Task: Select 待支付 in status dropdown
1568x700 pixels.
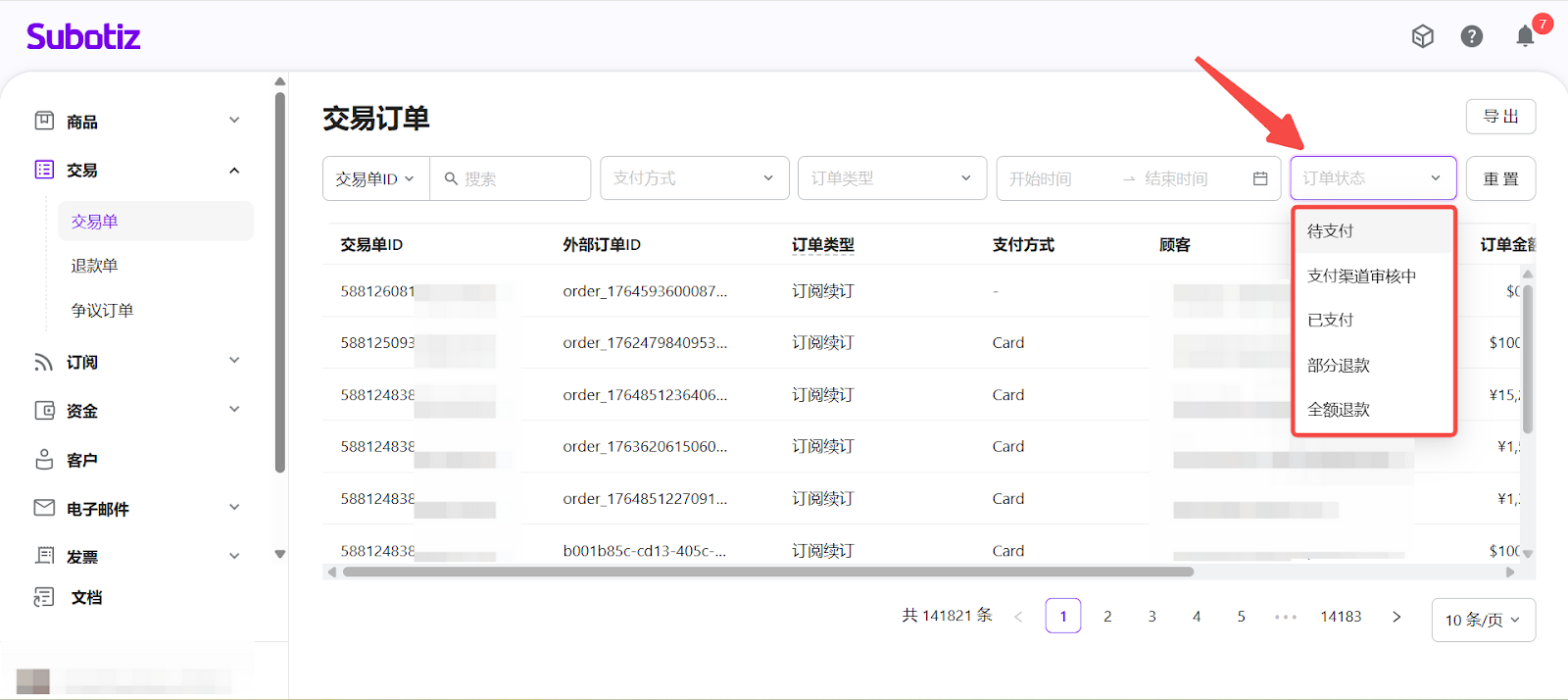Action: coord(1330,231)
